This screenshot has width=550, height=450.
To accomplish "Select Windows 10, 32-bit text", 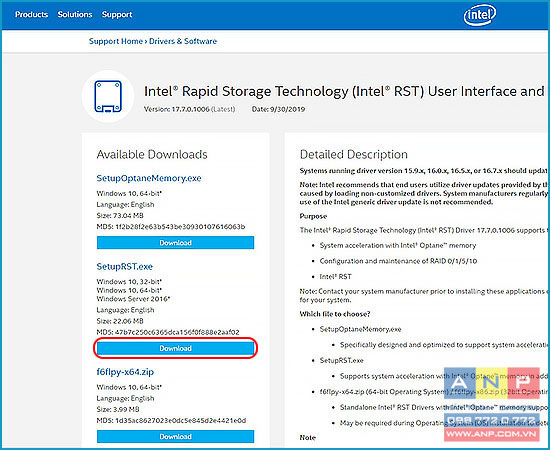I will click(129, 282).
